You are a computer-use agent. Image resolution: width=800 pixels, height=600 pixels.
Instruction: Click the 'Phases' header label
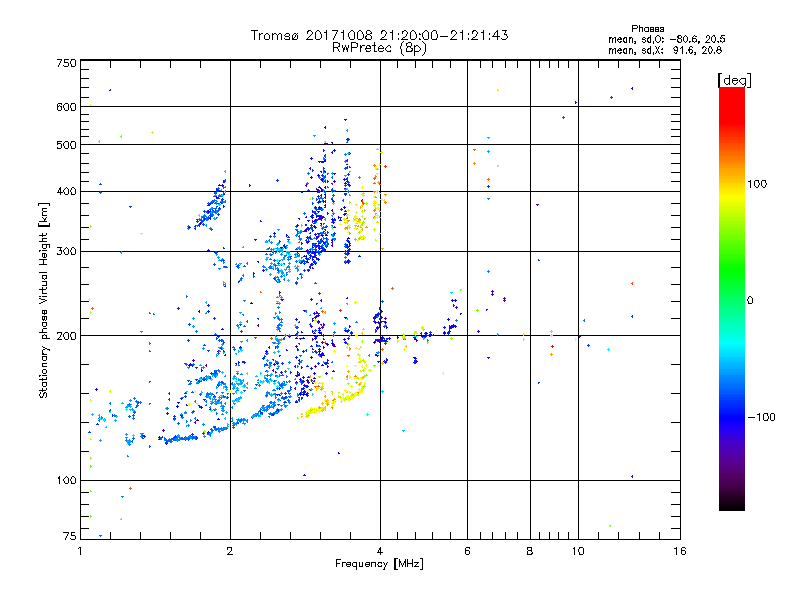(647, 29)
